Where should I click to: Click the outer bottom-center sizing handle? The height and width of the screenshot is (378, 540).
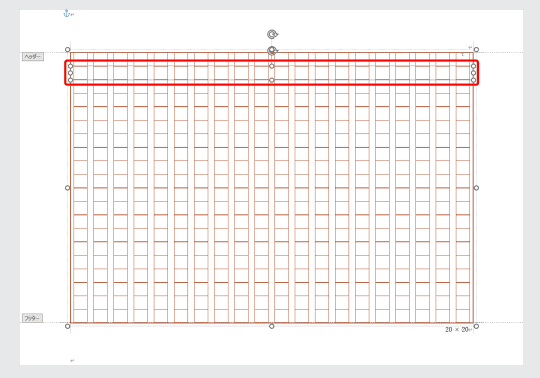click(x=272, y=326)
